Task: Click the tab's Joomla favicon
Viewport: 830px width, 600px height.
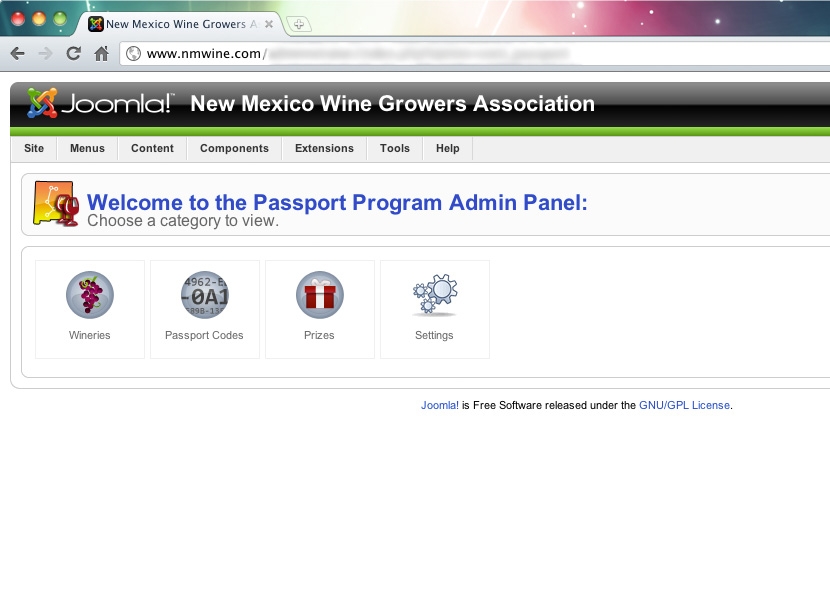Action: pos(95,24)
